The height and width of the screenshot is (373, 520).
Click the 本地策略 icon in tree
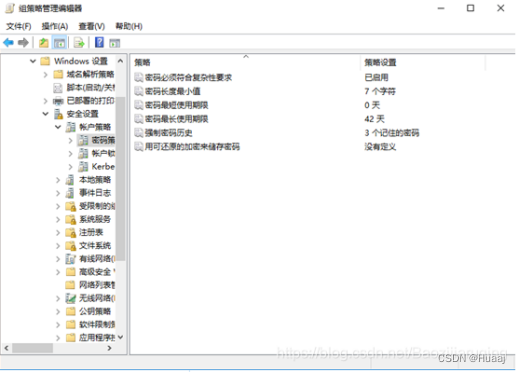pyautogui.click(x=70, y=180)
